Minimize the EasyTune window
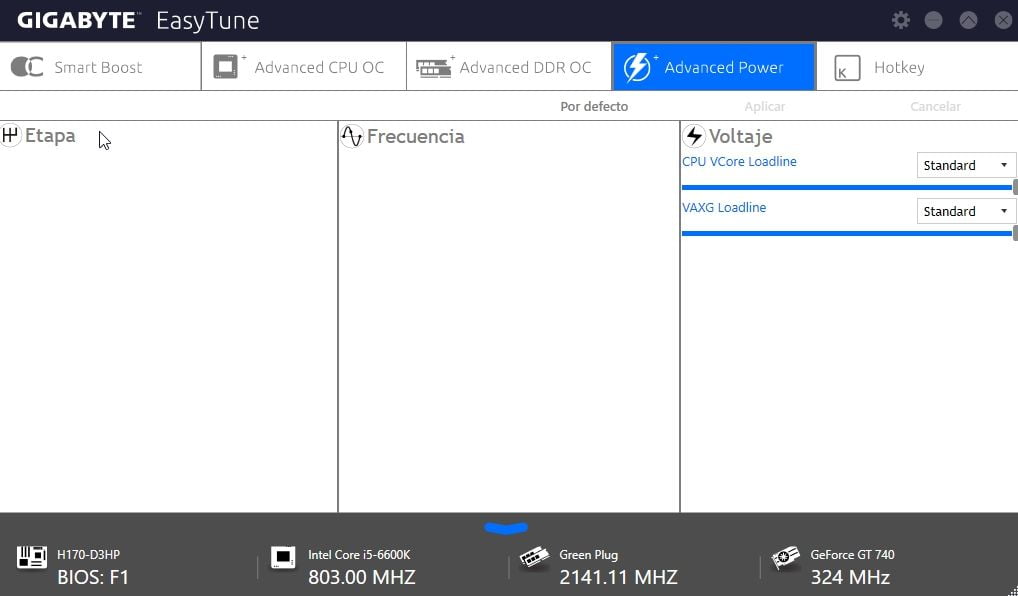The height and width of the screenshot is (596, 1018). tap(933, 20)
